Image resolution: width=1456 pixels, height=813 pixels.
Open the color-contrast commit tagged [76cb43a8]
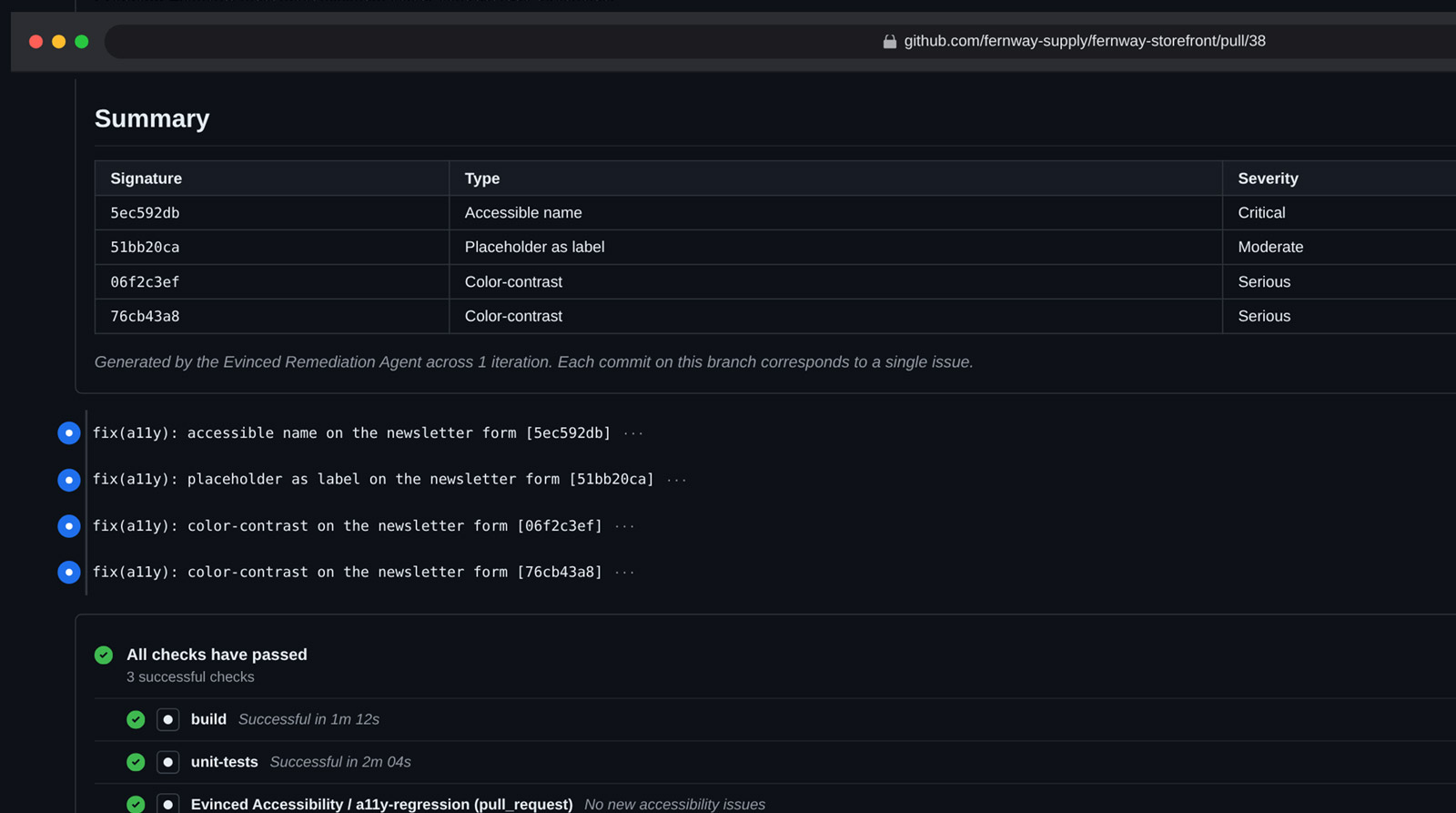coord(348,573)
